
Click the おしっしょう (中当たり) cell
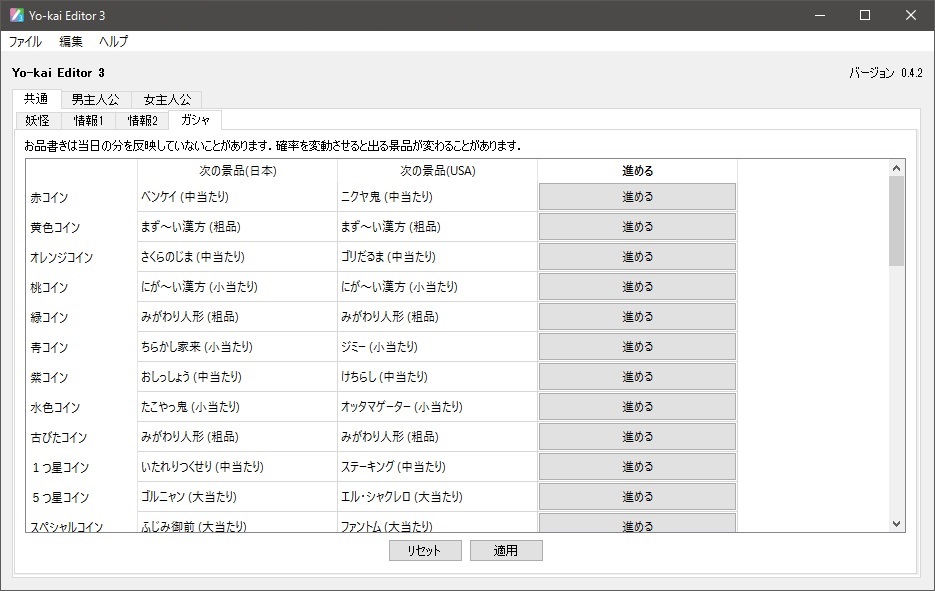click(237, 377)
